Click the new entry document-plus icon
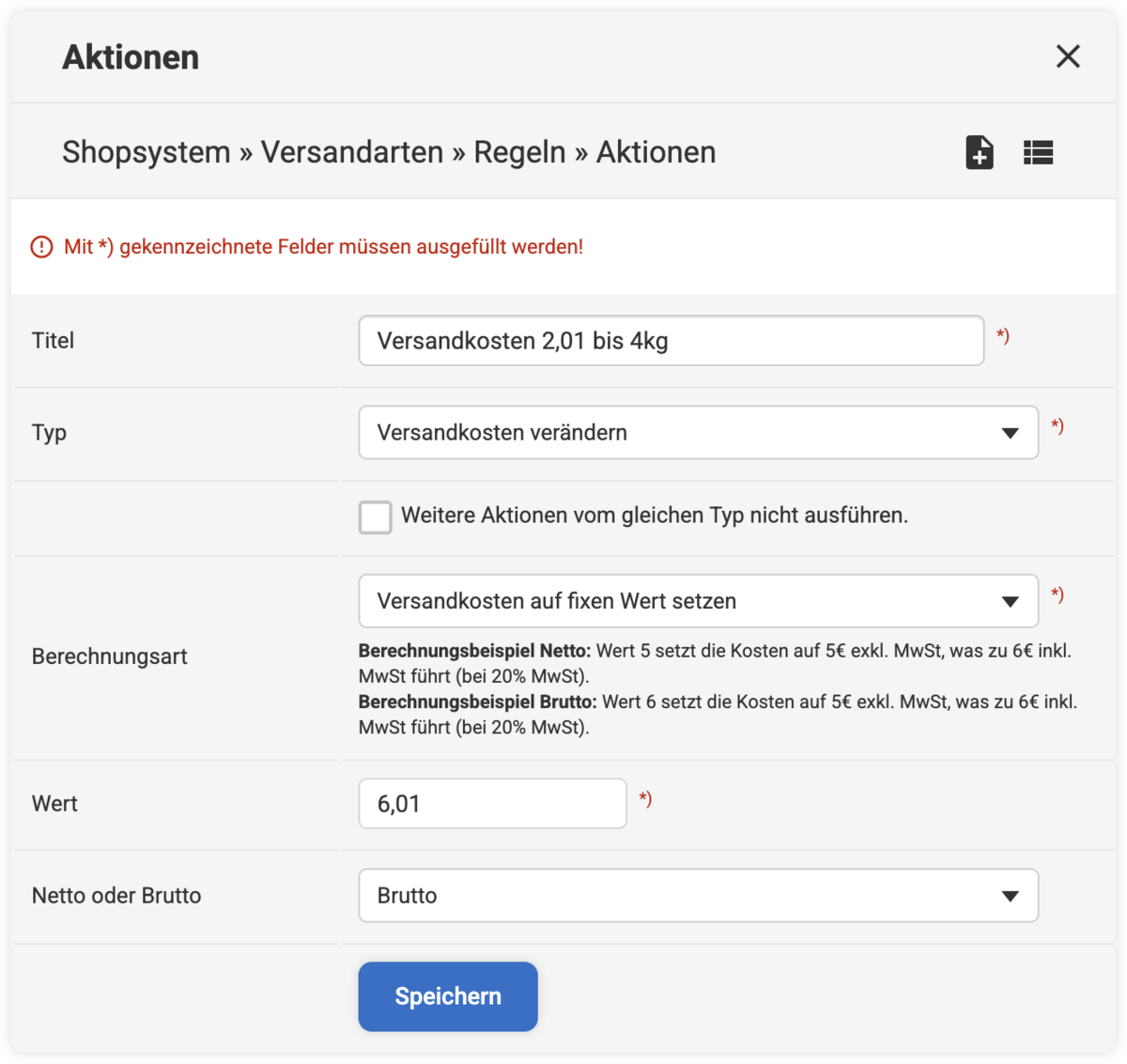This screenshot has height=1064, width=1127. pyautogui.click(x=980, y=152)
